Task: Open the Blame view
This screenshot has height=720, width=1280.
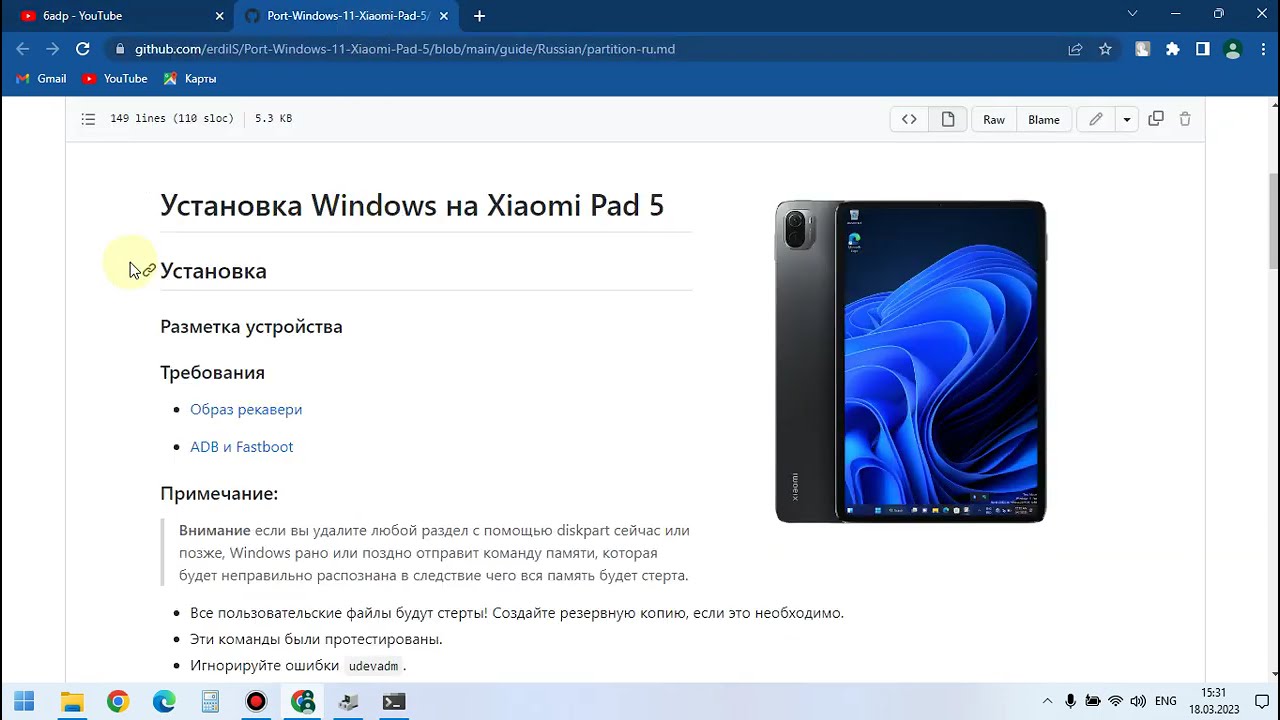Action: [x=1043, y=119]
